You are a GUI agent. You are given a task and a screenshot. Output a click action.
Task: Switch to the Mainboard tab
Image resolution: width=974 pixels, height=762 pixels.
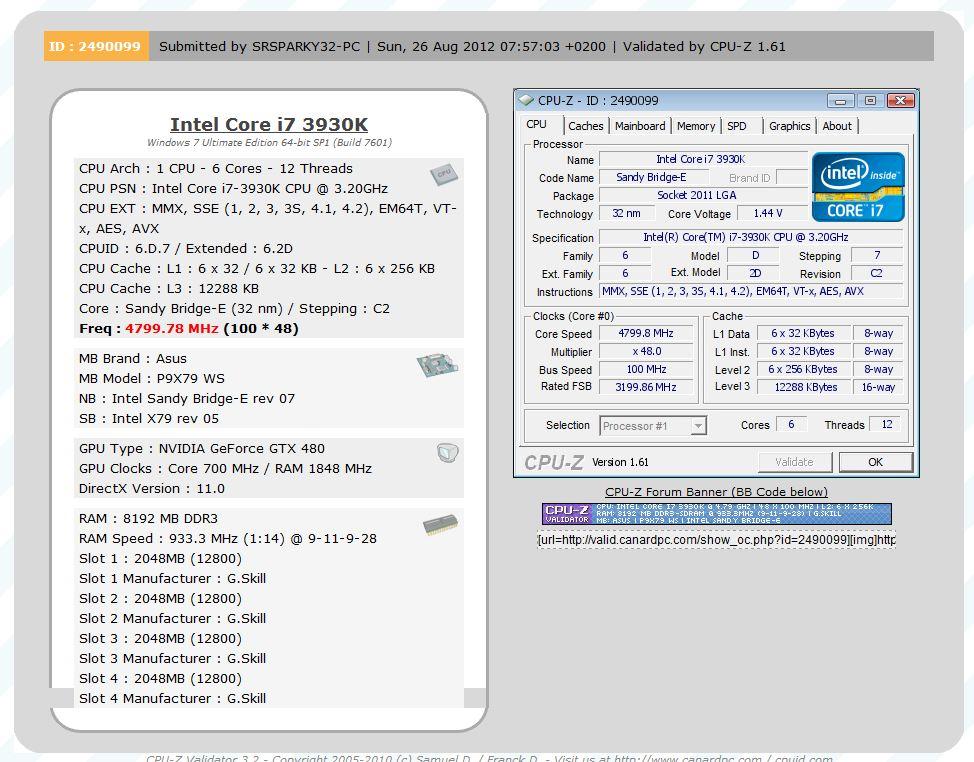[x=640, y=126]
